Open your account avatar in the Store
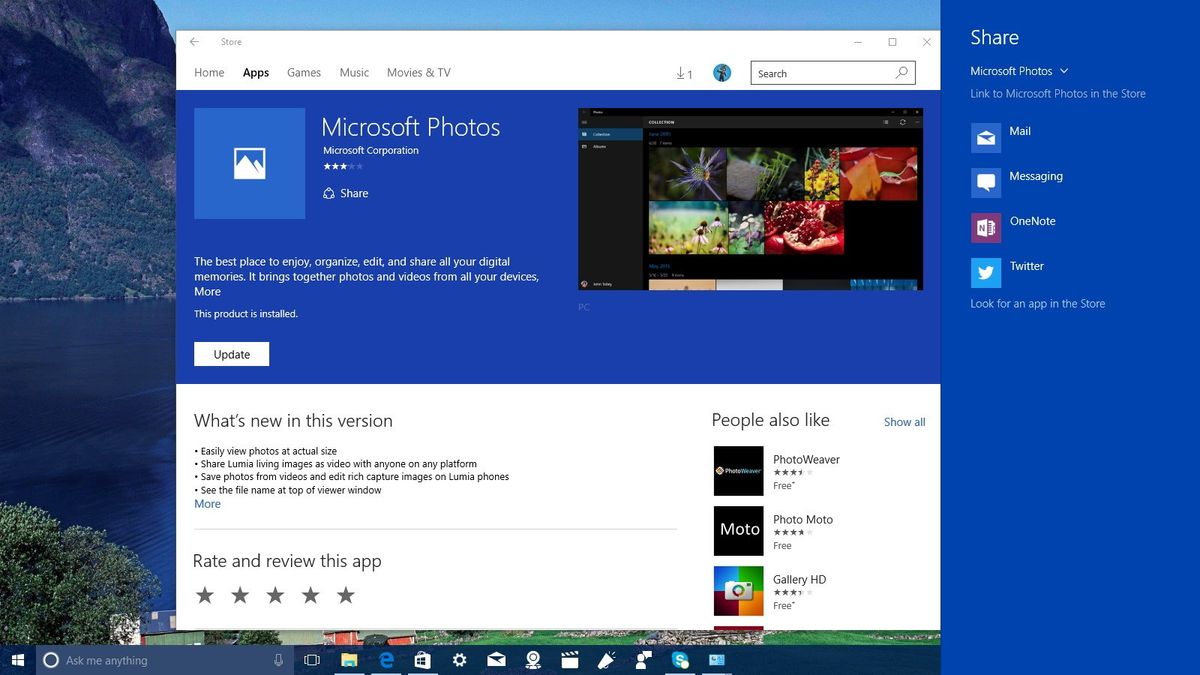The image size is (1200, 675). [722, 73]
